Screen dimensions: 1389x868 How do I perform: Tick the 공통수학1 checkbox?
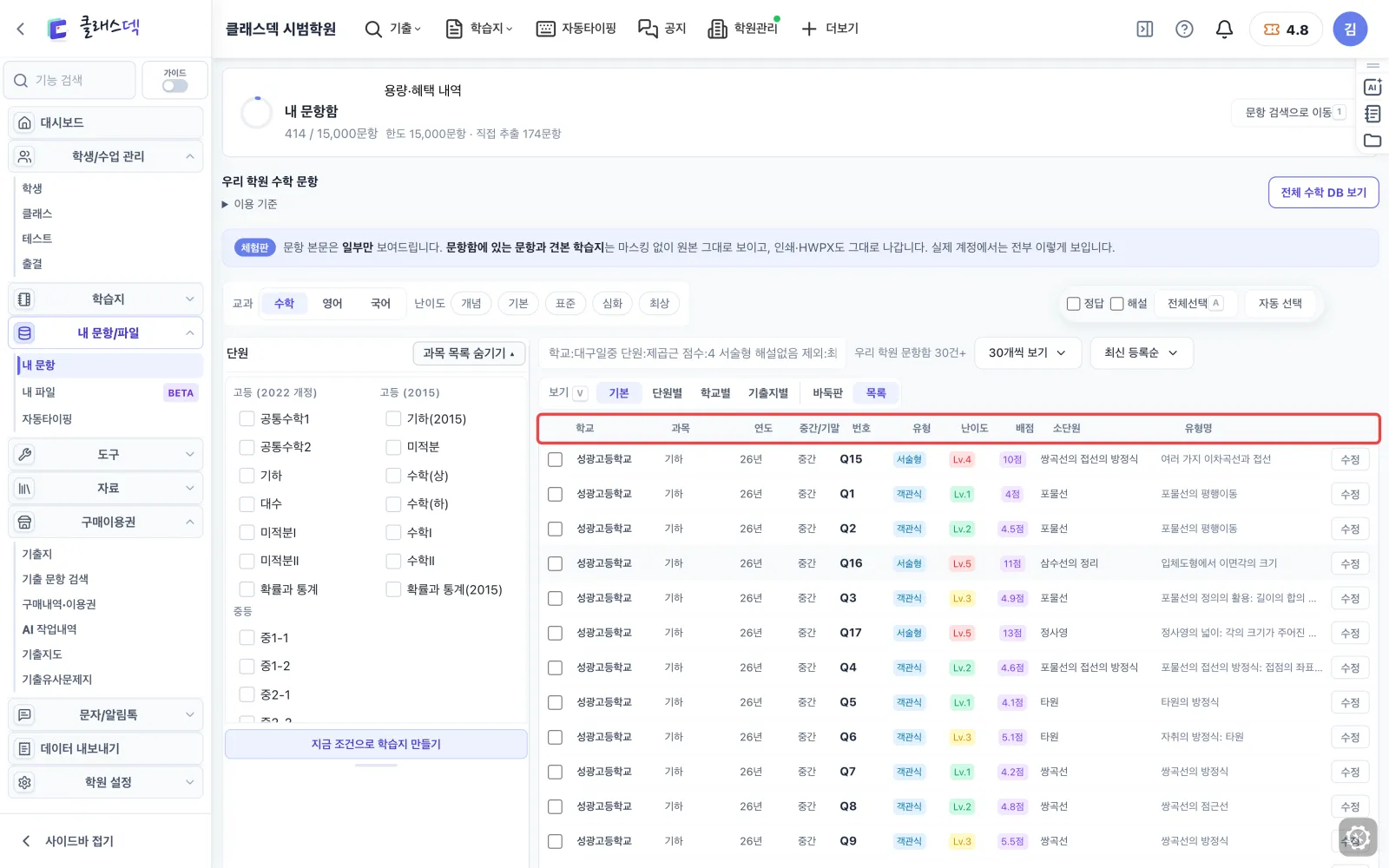point(247,418)
